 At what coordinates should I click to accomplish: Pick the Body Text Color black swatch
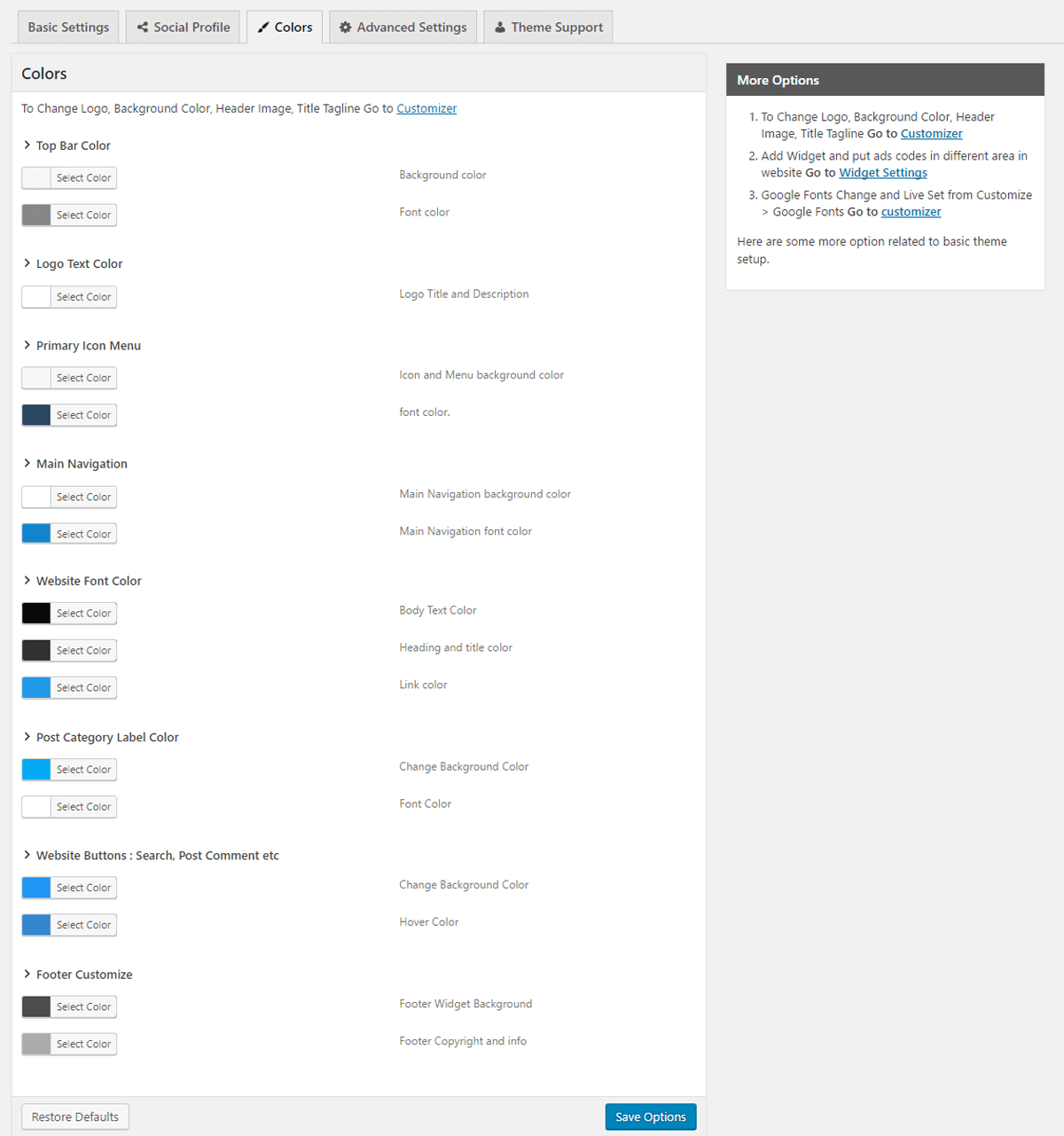click(36, 613)
